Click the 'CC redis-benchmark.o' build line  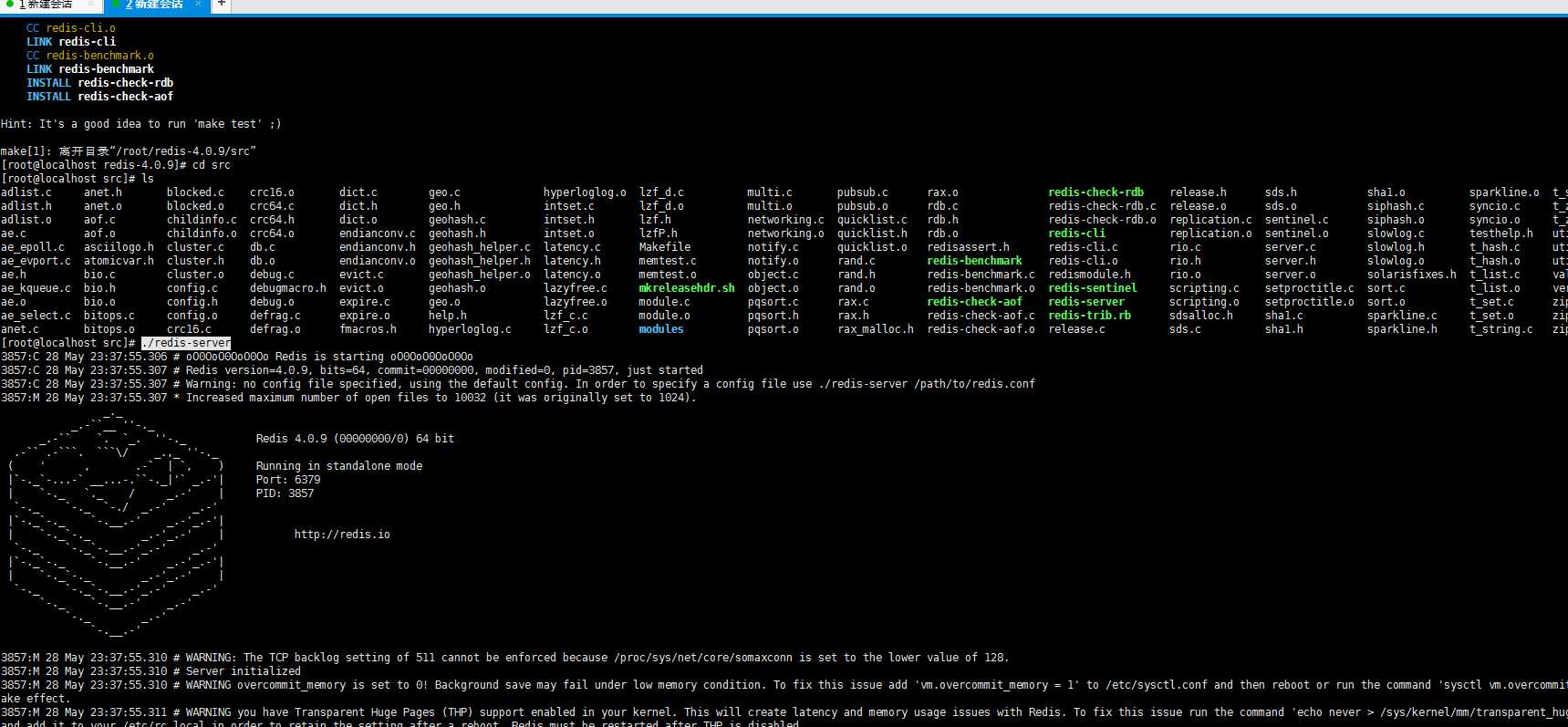click(x=90, y=56)
